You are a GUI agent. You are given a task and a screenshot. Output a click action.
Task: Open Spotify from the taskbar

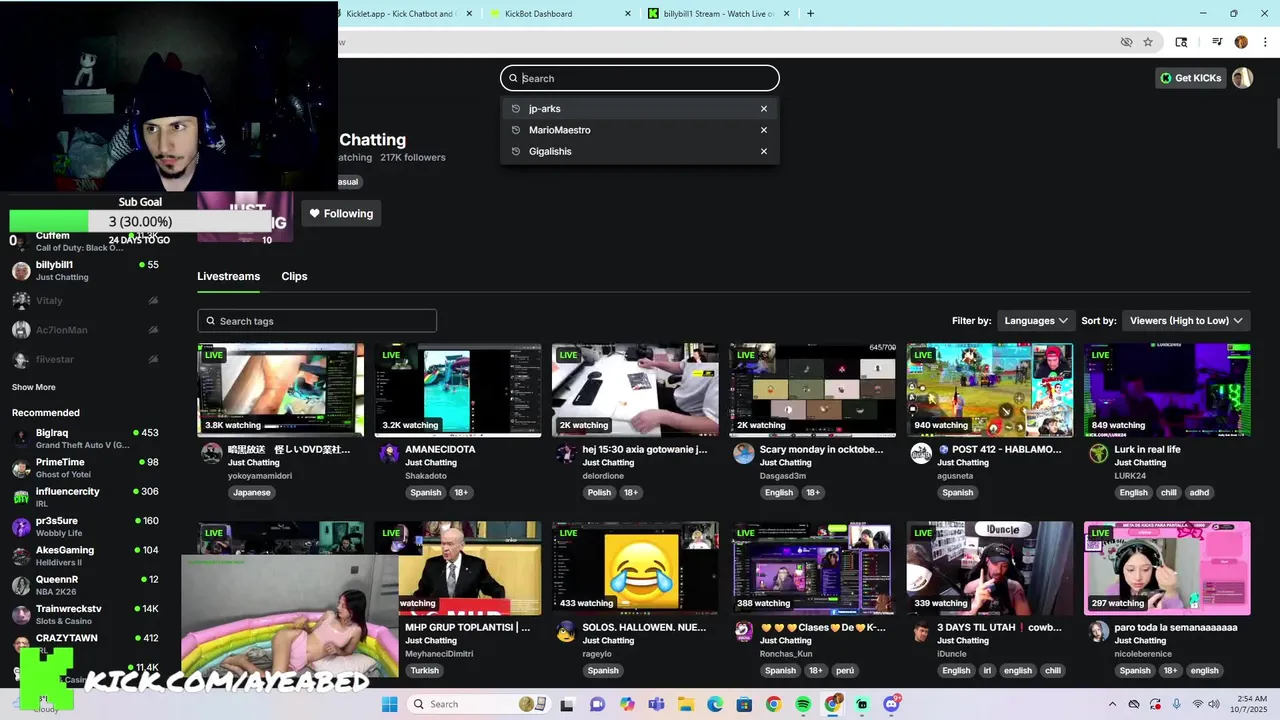pyautogui.click(x=803, y=704)
